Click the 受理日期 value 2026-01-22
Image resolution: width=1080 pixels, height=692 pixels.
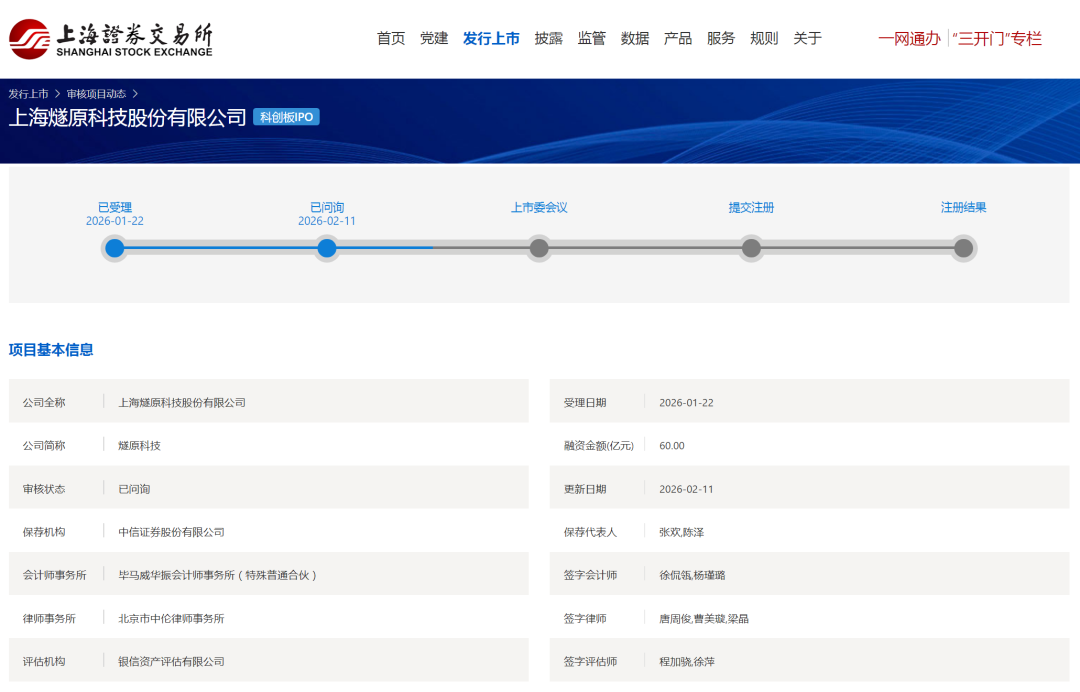686,403
